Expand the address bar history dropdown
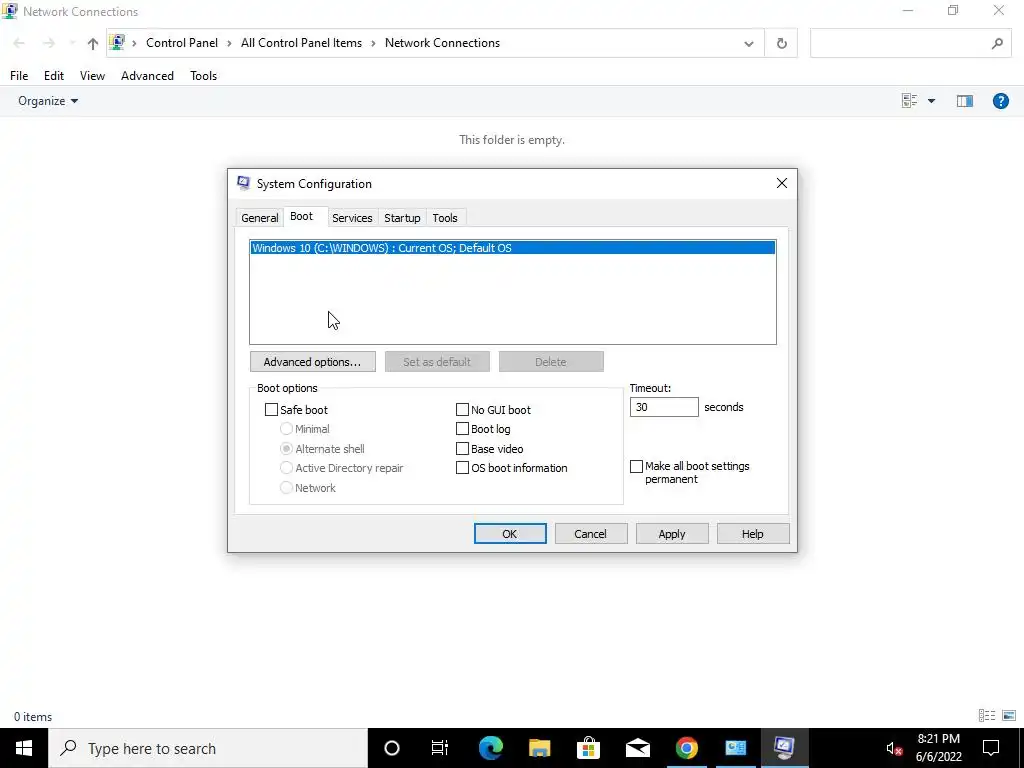 (x=748, y=44)
